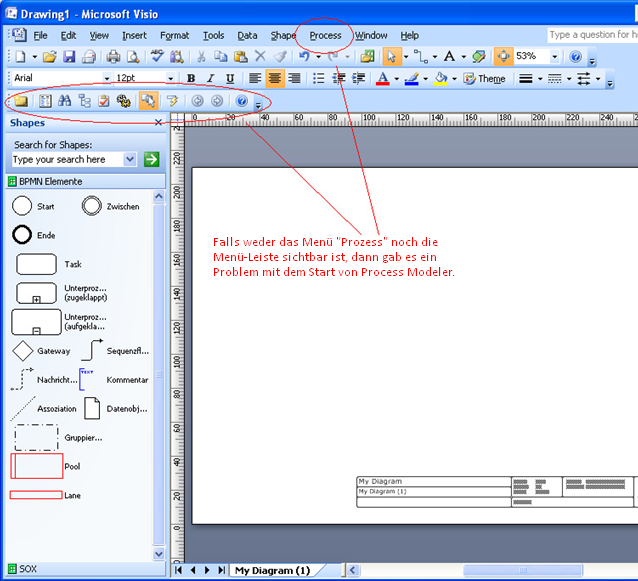The width and height of the screenshot is (638, 581).
Task: Enable left text alignment
Action: (x=255, y=78)
